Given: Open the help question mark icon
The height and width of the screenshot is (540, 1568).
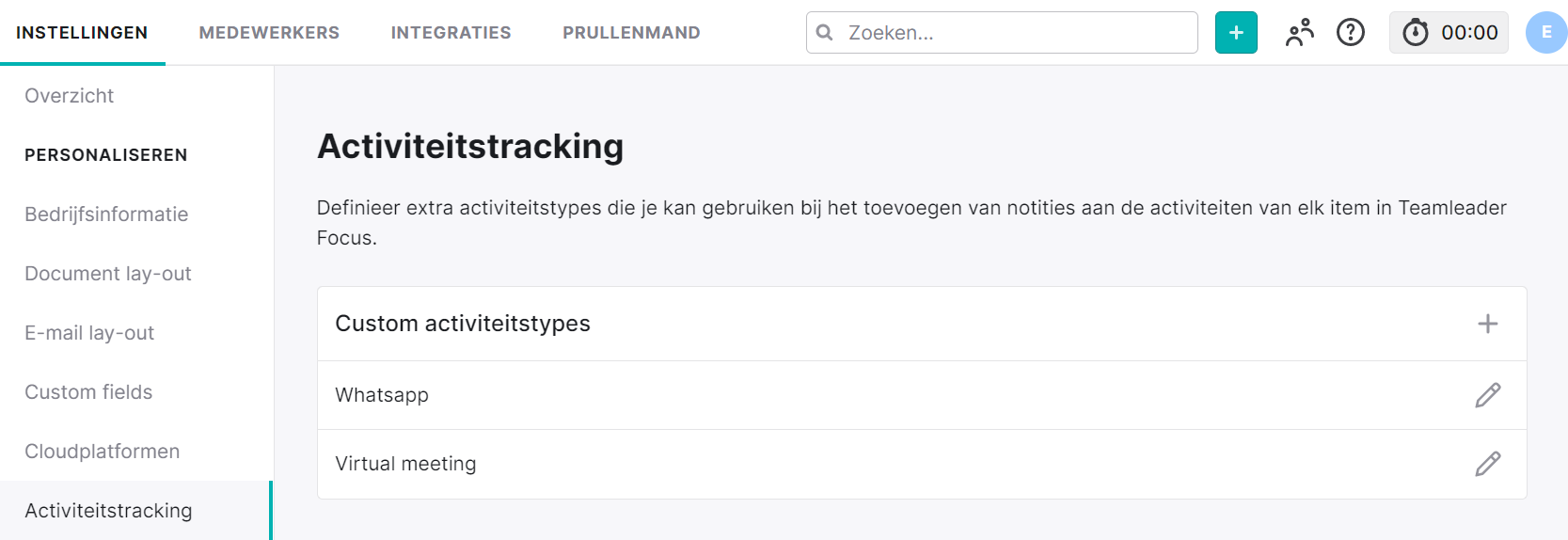Looking at the screenshot, I should pyautogui.click(x=1351, y=33).
